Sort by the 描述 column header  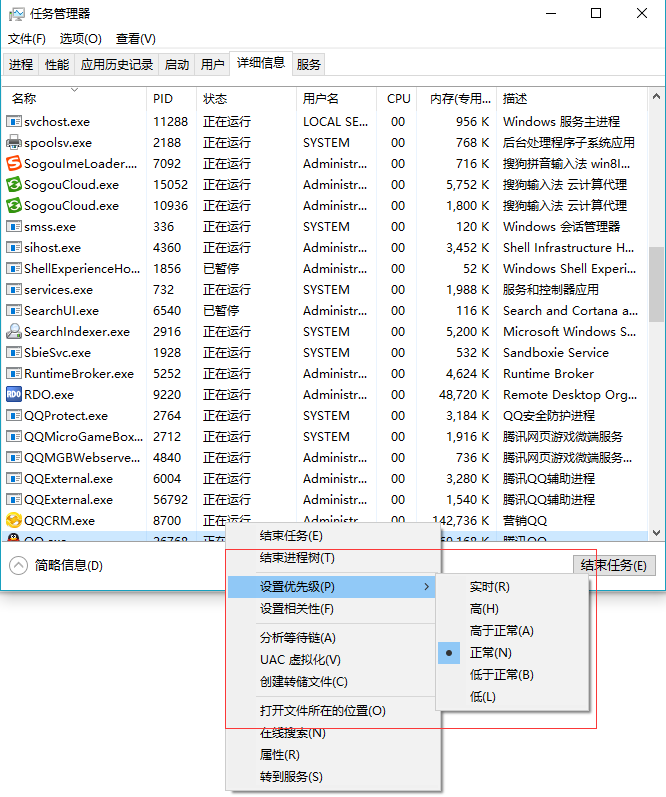pyautogui.click(x=571, y=99)
